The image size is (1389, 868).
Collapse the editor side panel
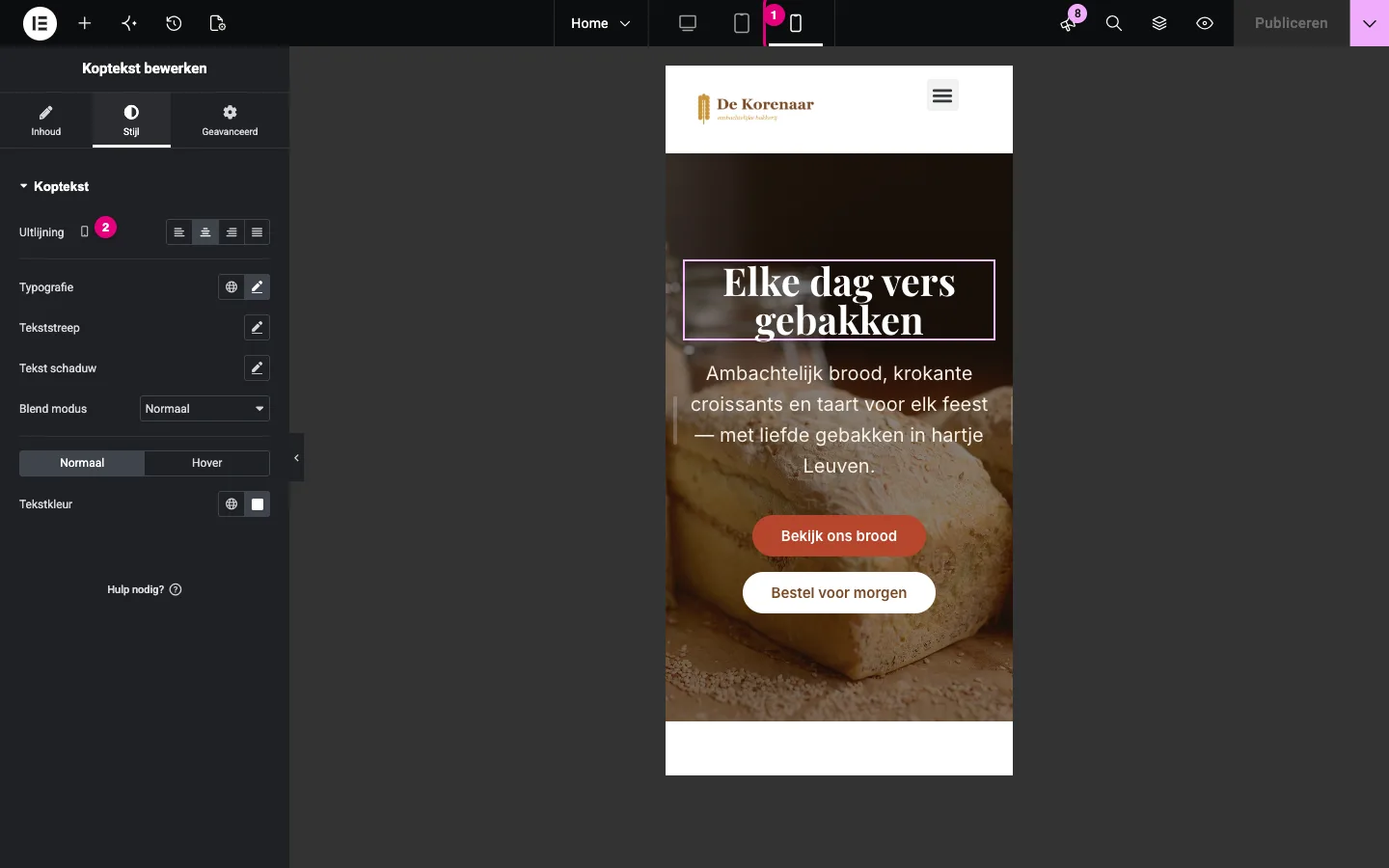pos(296,458)
